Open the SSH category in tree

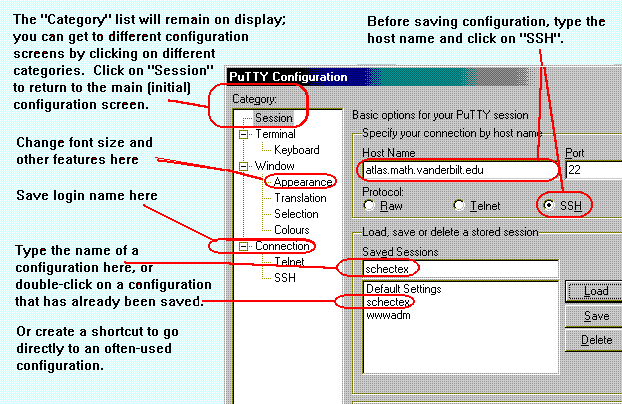click(x=285, y=278)
